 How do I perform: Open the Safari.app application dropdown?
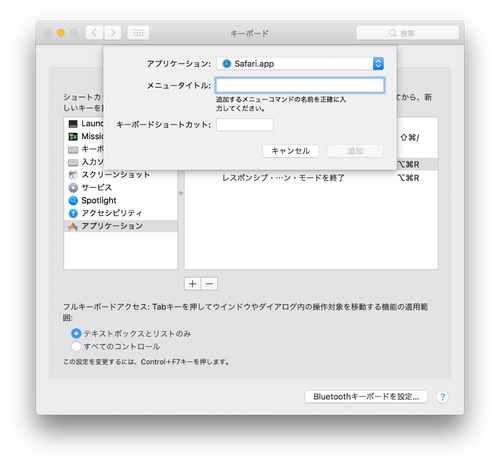click(x=300, y=64)
